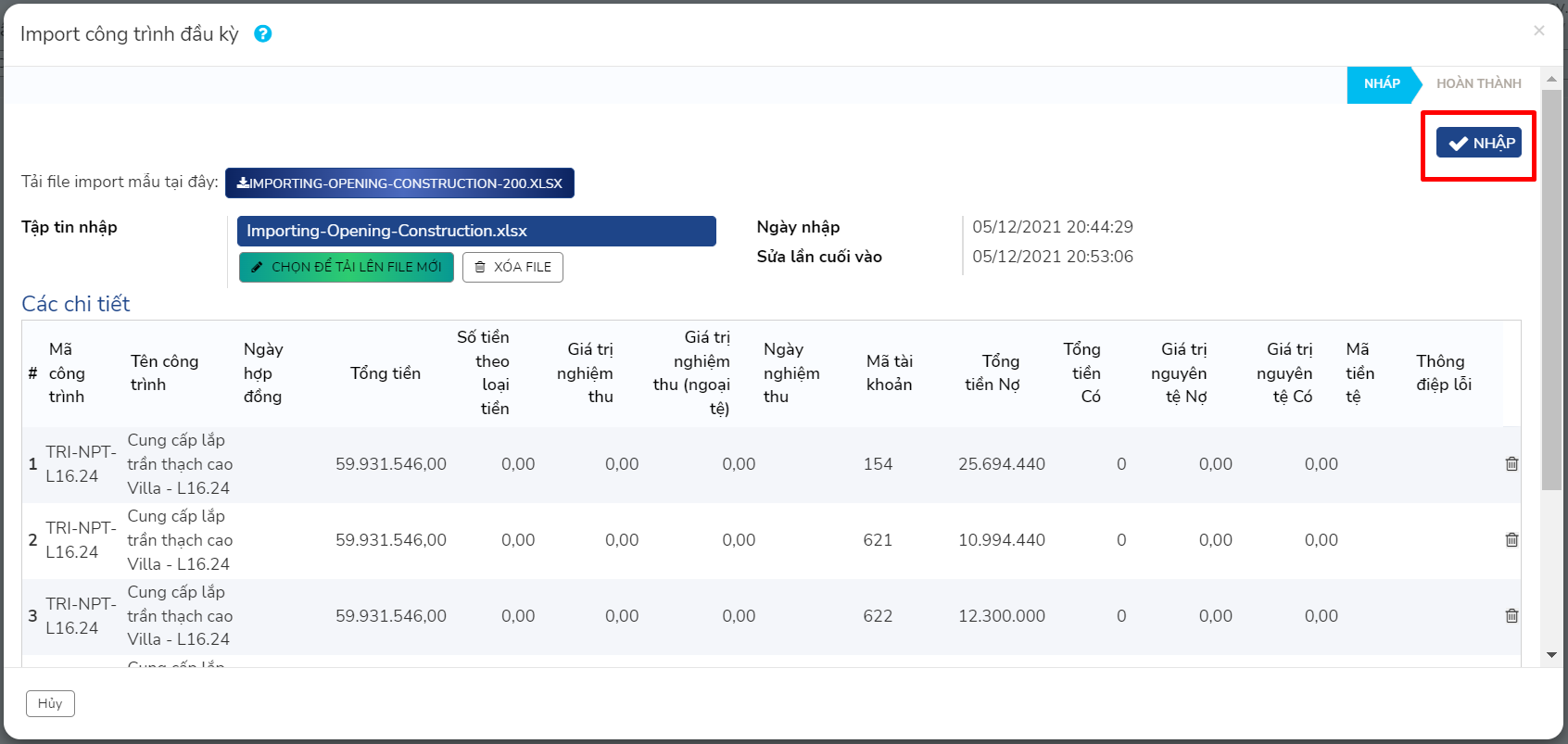Screen dimensions: 1568x744
Task: Close the import dialog with X
Action: pos(1539,31)
